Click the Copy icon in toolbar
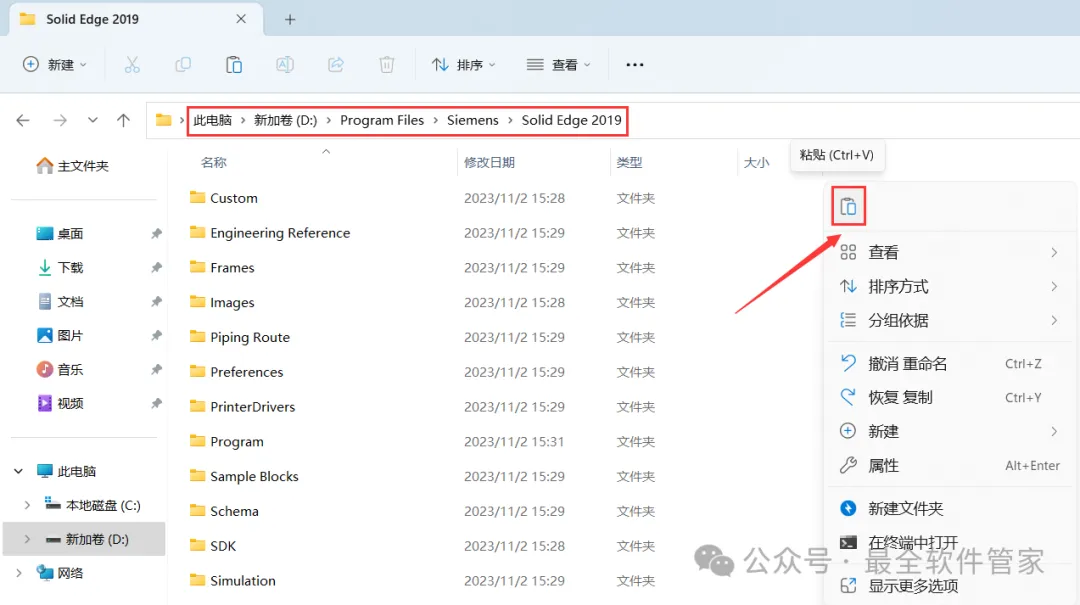This screenshot has height=605, width=1080. click(x=183, y=65)
